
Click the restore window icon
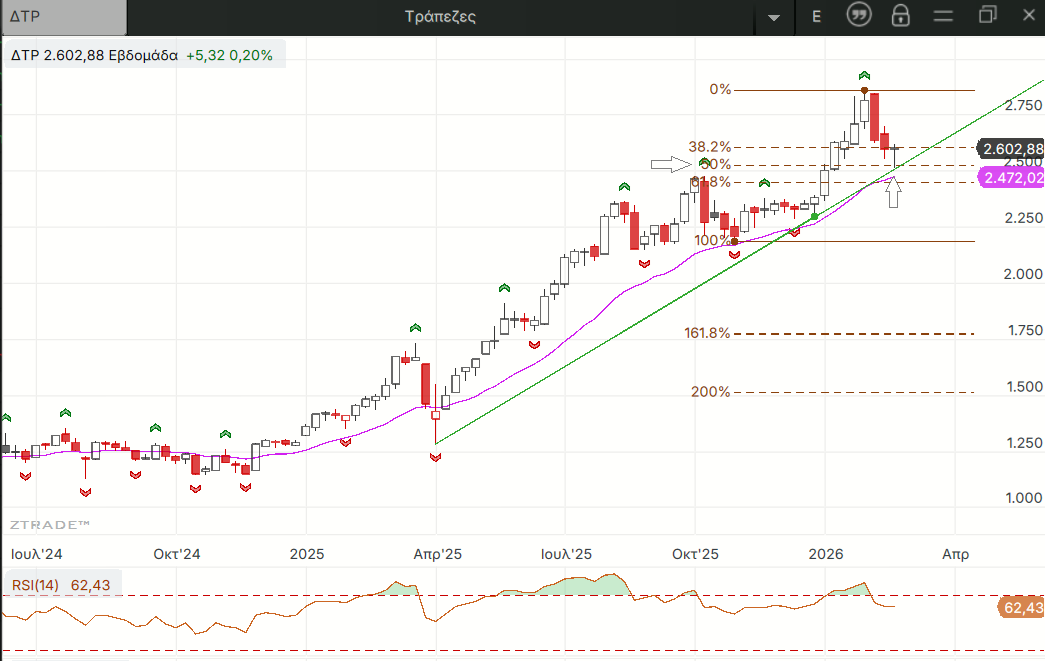[988, 15]
